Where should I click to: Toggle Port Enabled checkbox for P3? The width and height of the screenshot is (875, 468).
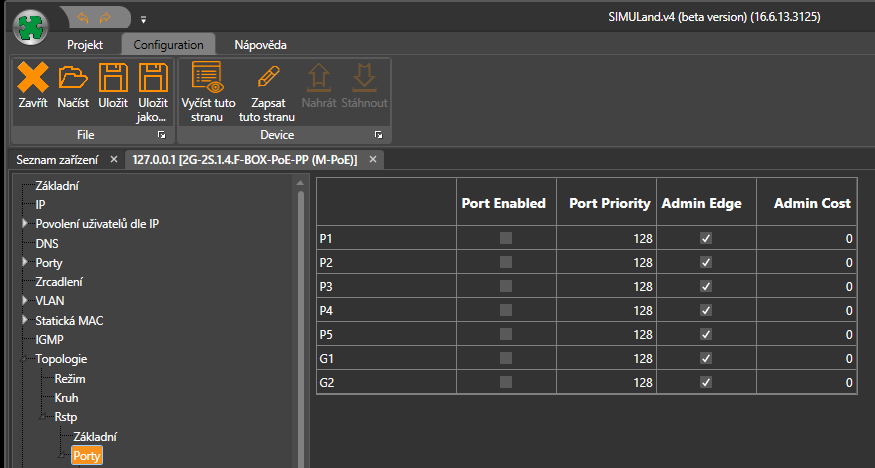click(x=506, y=286)
